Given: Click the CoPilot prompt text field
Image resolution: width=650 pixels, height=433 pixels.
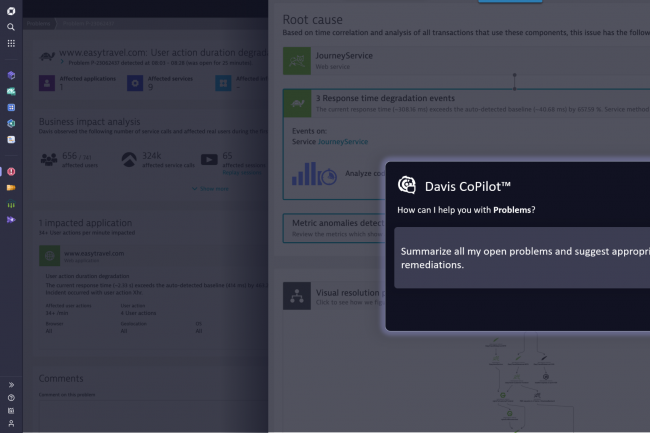Looking at the screenshot, I should 520,257.
